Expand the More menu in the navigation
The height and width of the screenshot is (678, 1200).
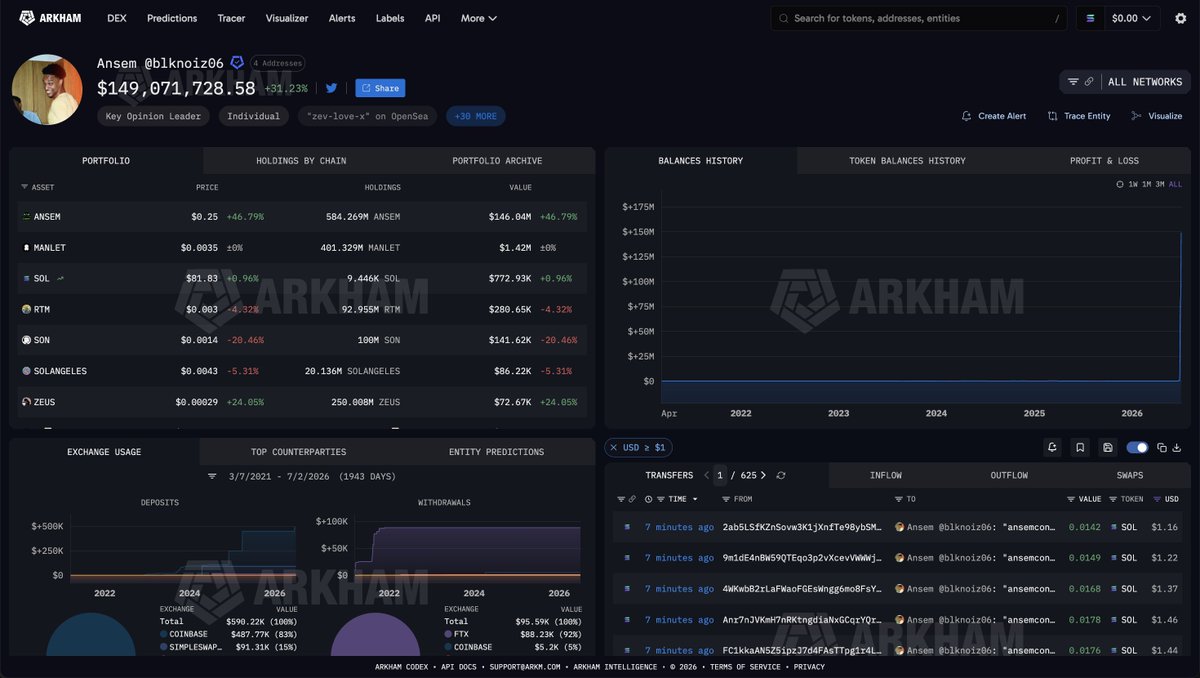[479, 18]
